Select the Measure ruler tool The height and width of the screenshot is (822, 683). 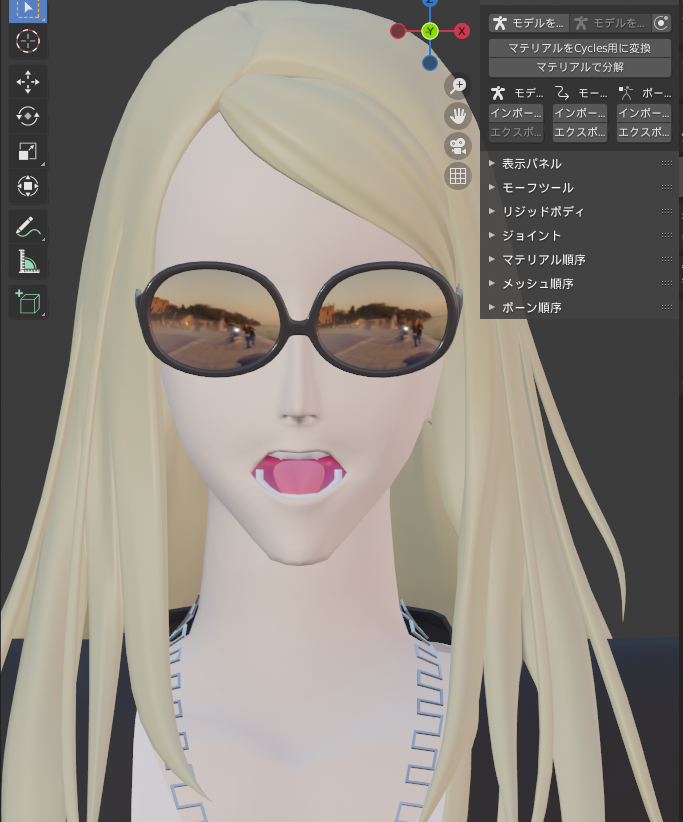(x=28, y=261)
